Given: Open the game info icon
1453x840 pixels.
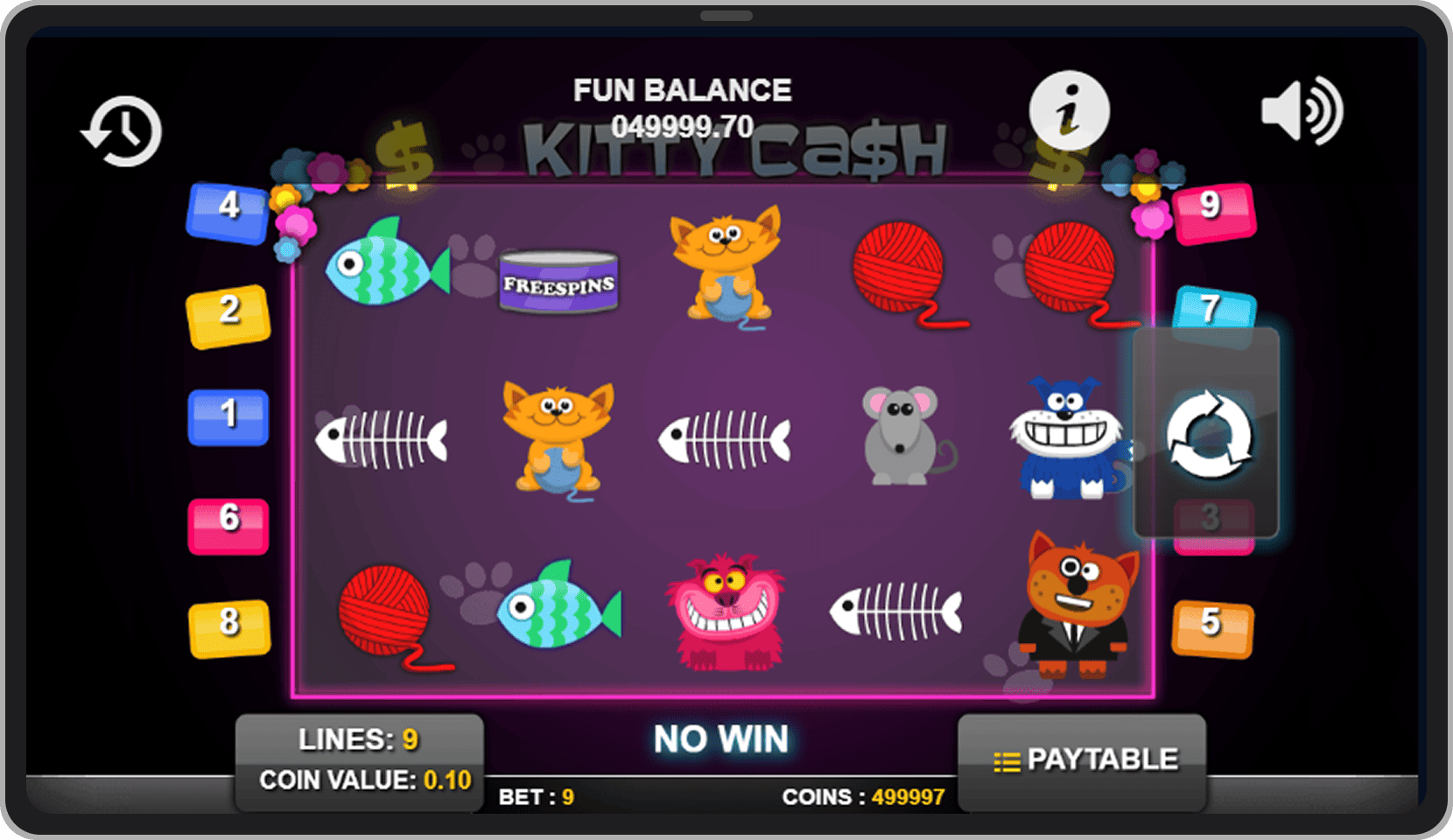Looking at the screenshot, I should pos(1069,111).
